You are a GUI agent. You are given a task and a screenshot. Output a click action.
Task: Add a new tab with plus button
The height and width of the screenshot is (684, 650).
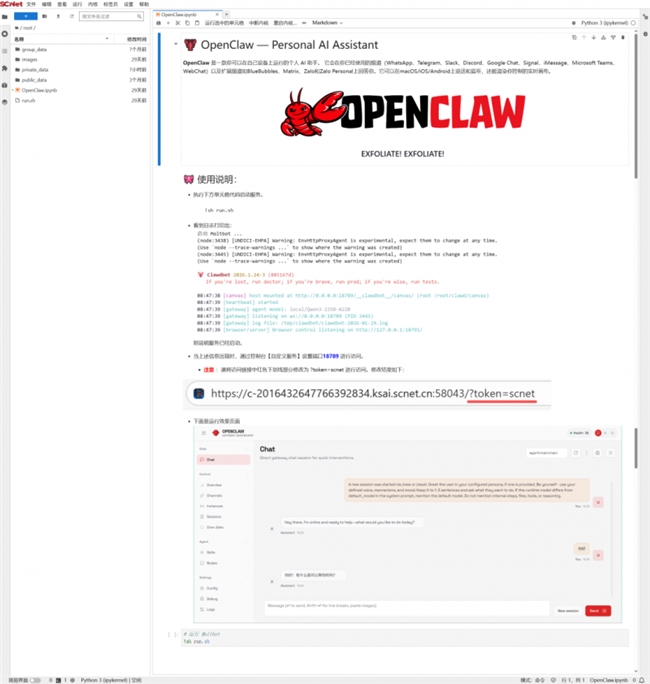(x=227, y=14)
